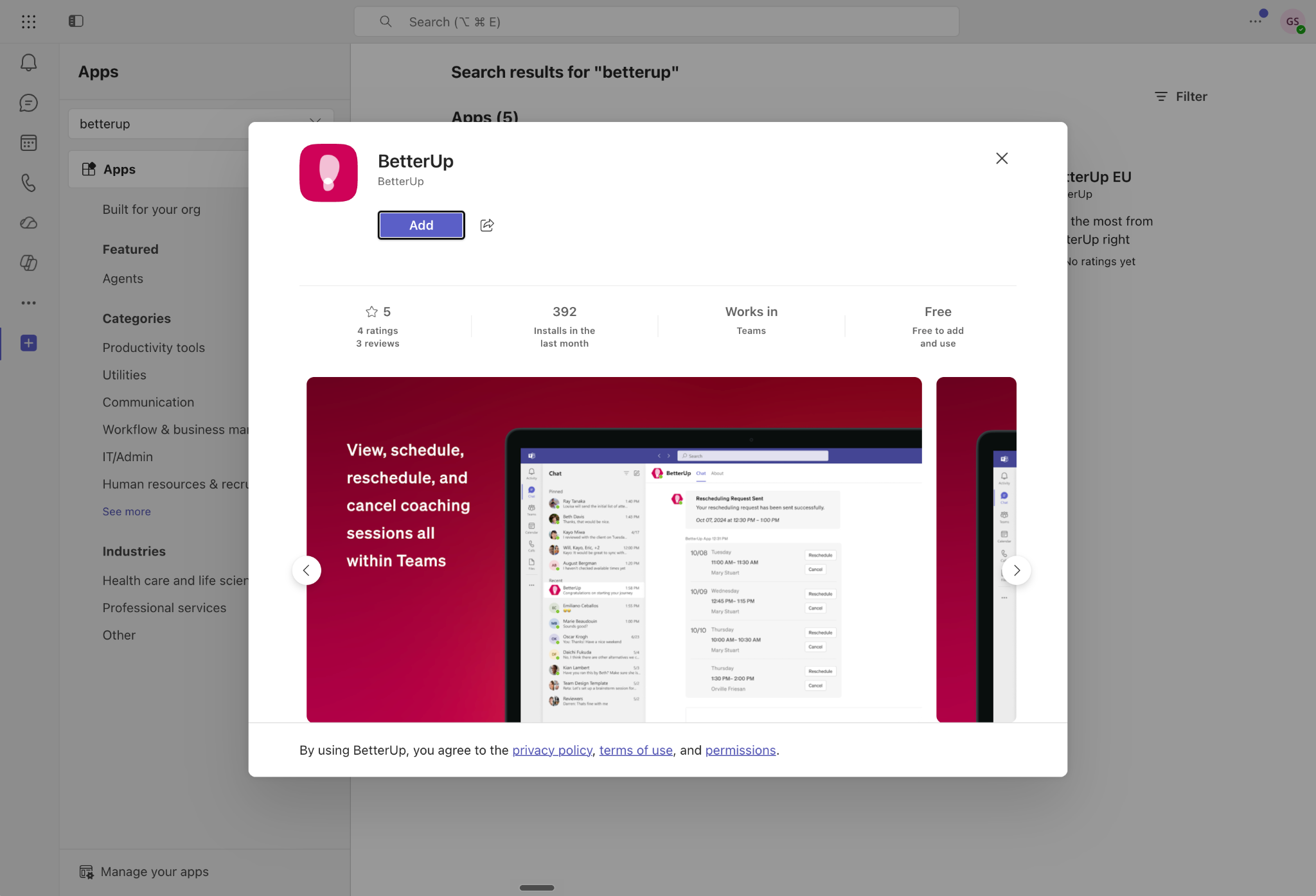The image size is (1316, 896).
Task: Select Apps in the sidebar menu
Action: (158, 169)
